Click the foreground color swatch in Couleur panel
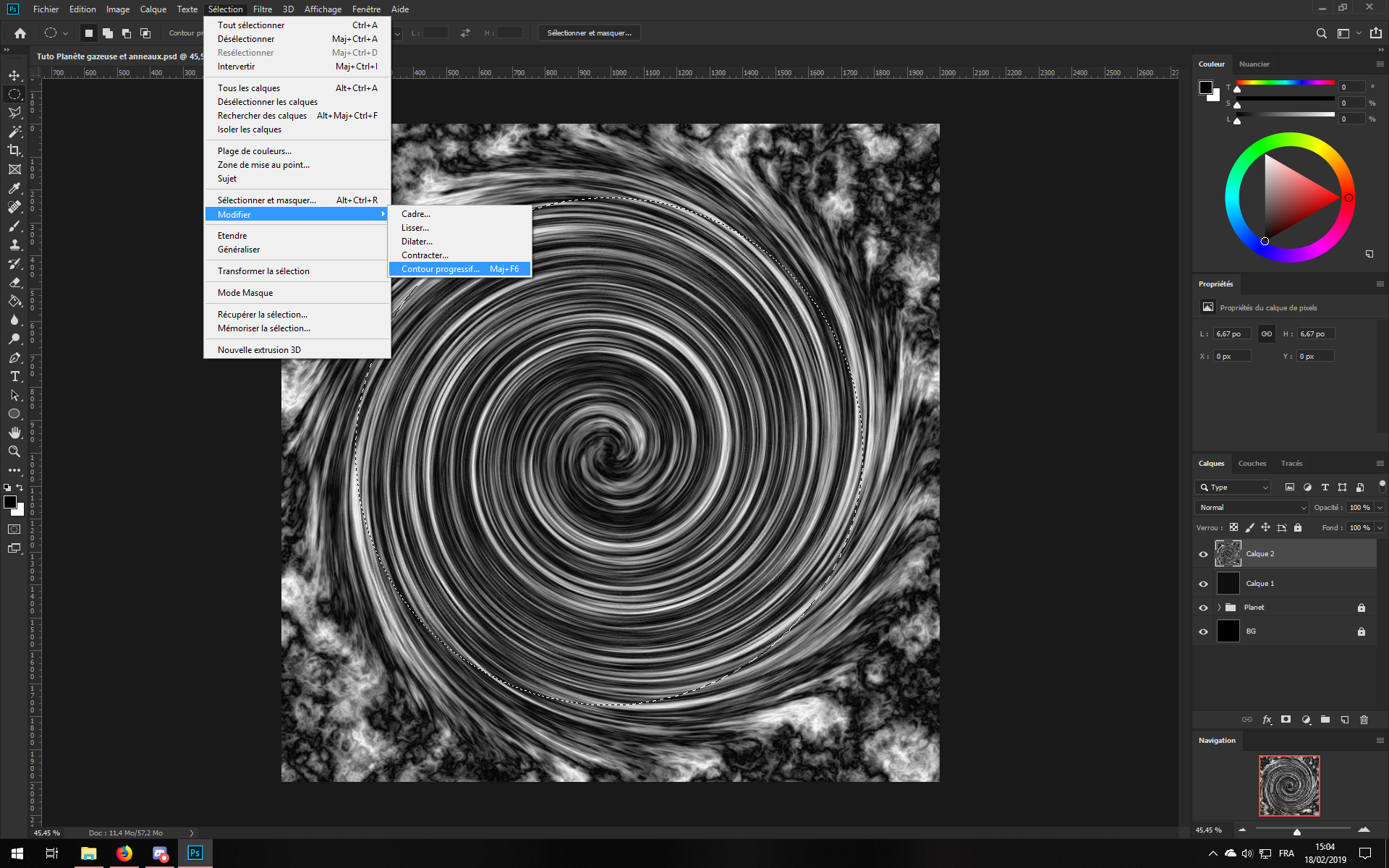 pyautogui.click(x=1206, y=88)
